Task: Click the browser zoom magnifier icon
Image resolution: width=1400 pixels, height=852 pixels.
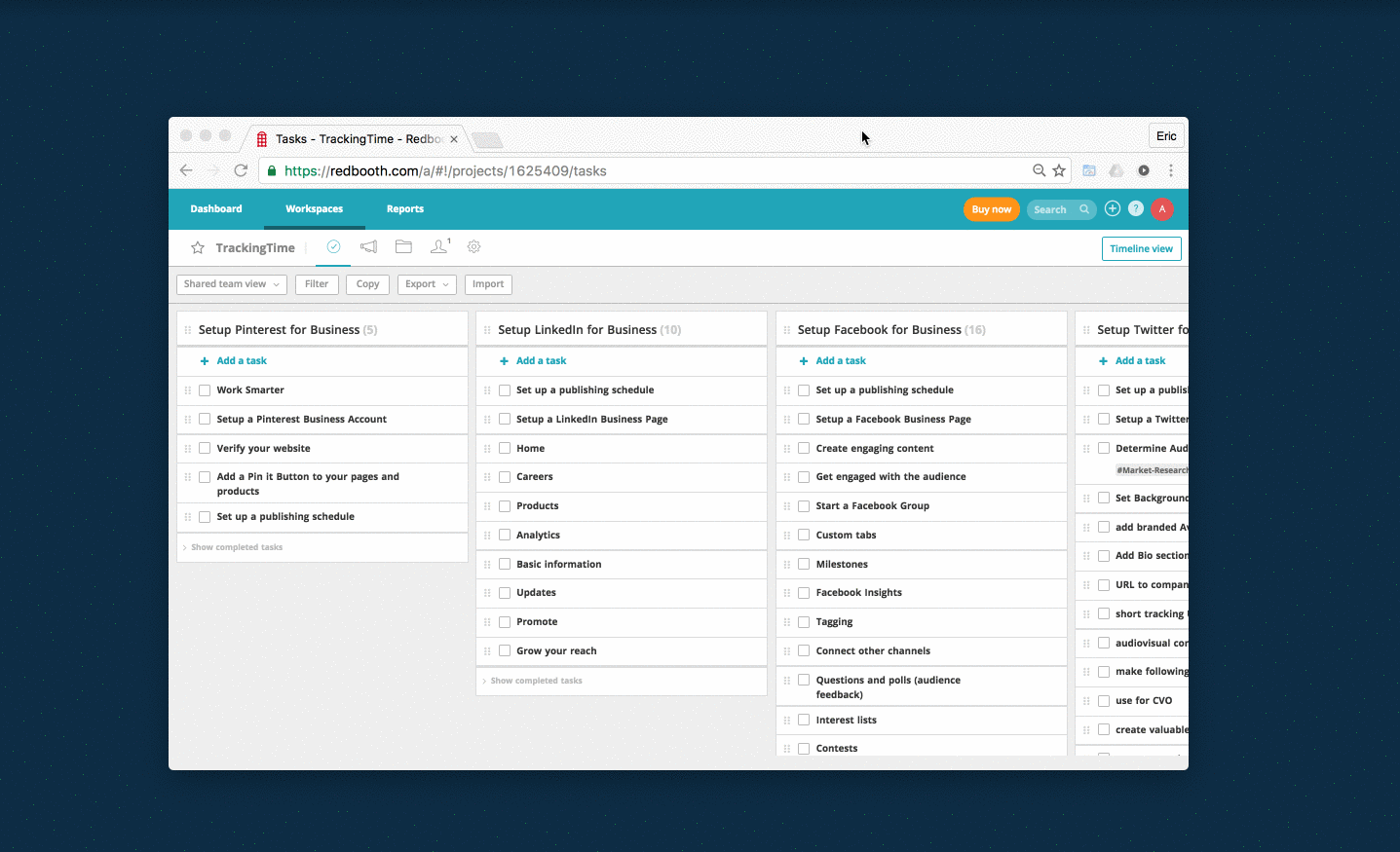Action: 1040,170
